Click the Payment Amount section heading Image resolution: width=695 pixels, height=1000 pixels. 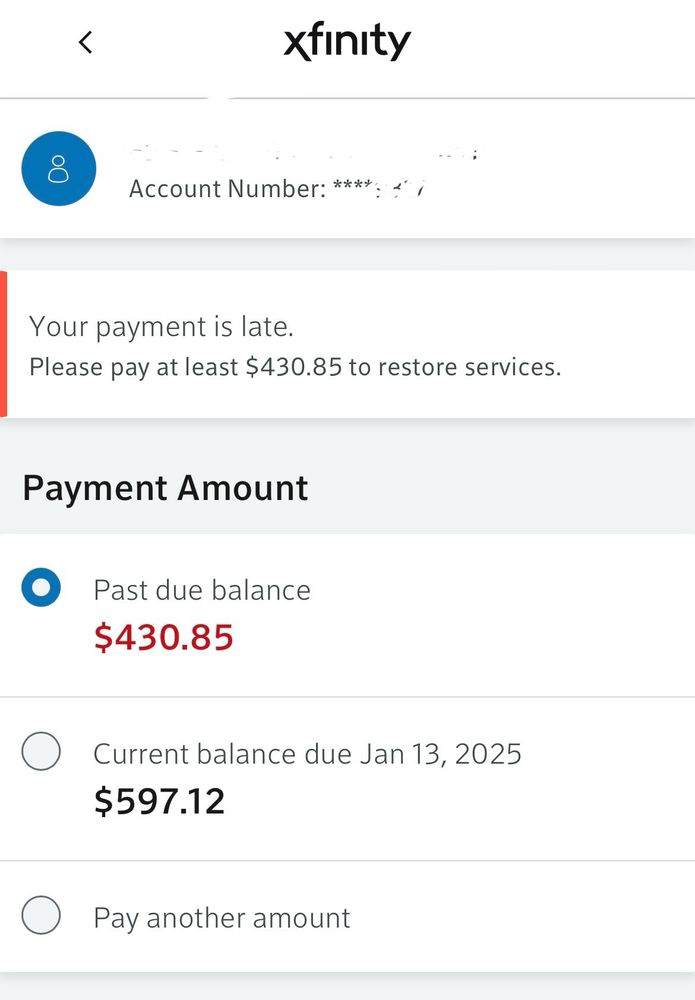coord(165,488)
